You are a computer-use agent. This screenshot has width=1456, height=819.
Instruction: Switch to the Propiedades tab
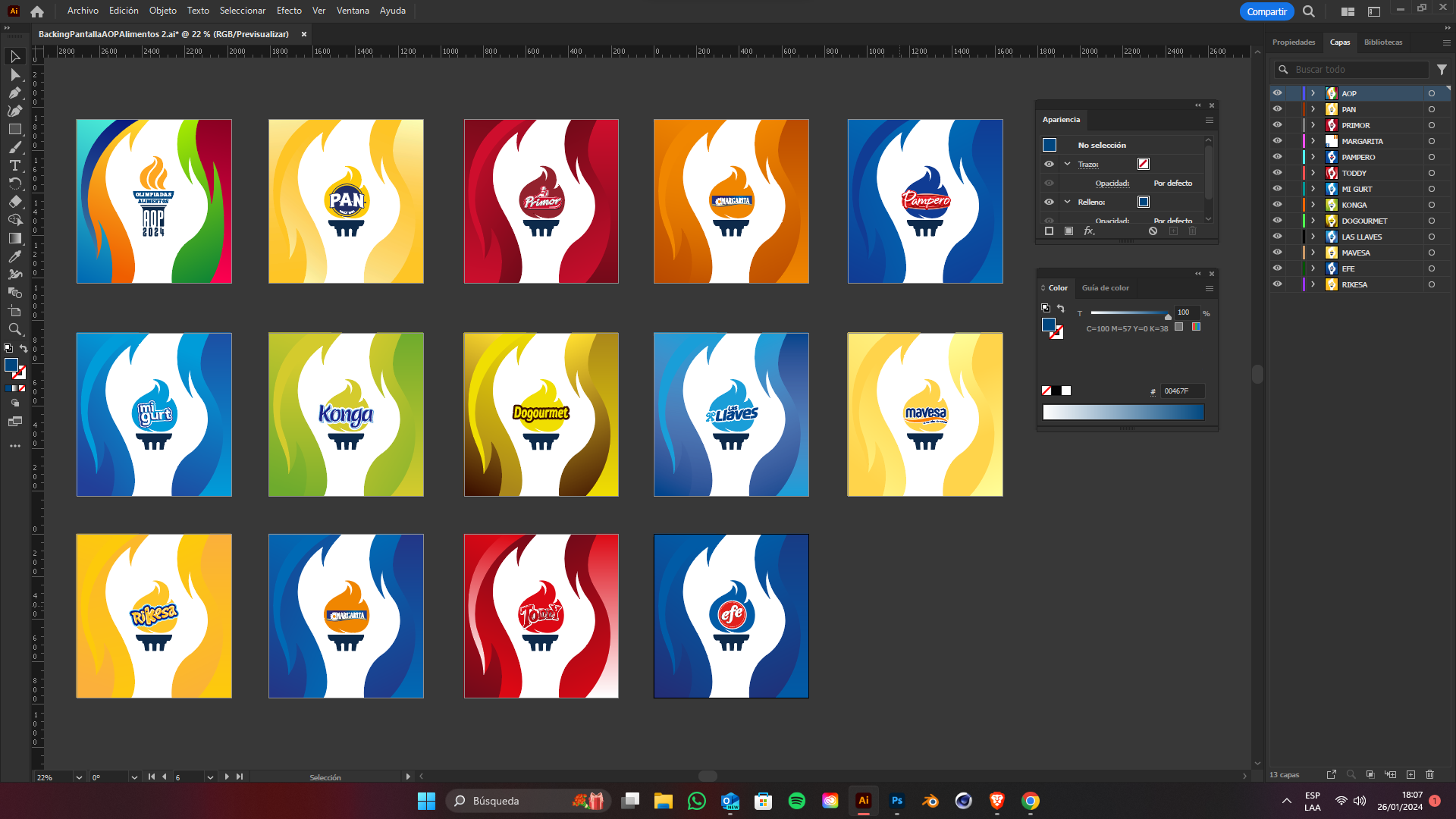pyautogui.click(x=1293, y=42)
